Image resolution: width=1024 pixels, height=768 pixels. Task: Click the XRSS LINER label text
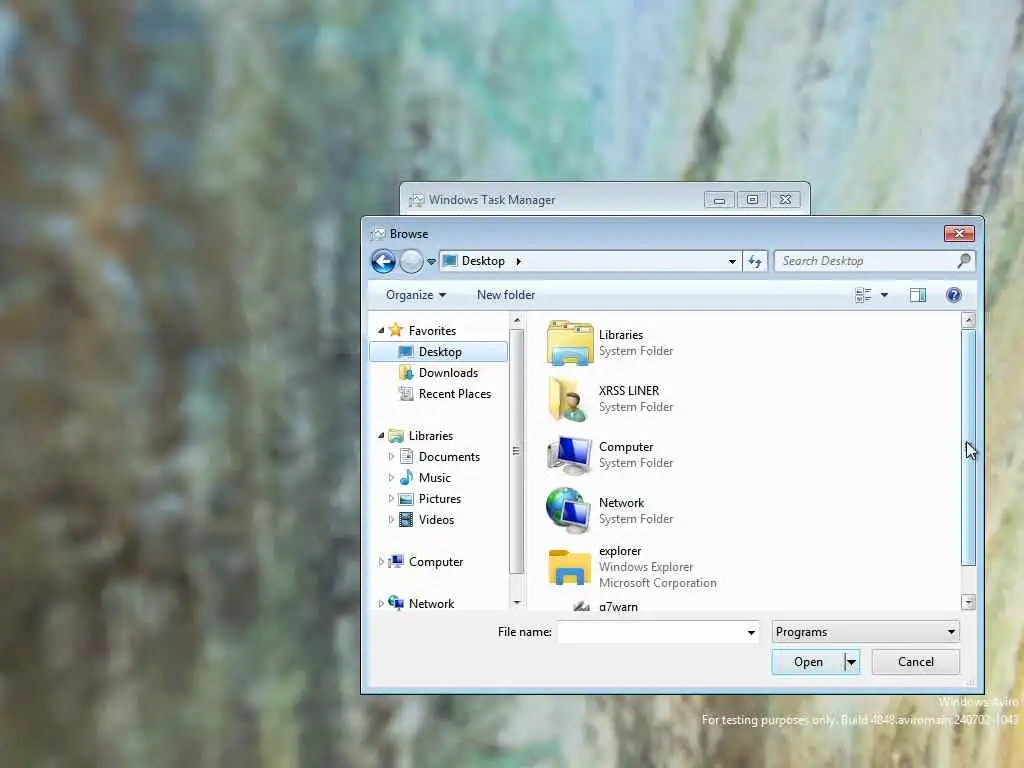coord(628,391)
